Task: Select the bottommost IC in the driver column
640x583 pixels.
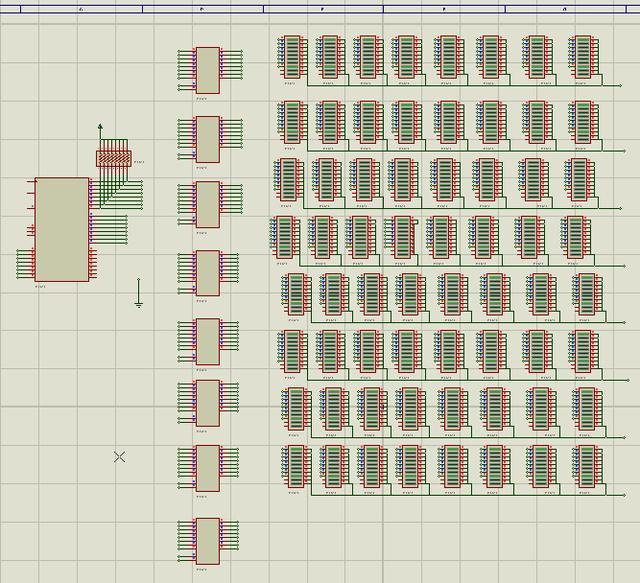Action: 208,540
